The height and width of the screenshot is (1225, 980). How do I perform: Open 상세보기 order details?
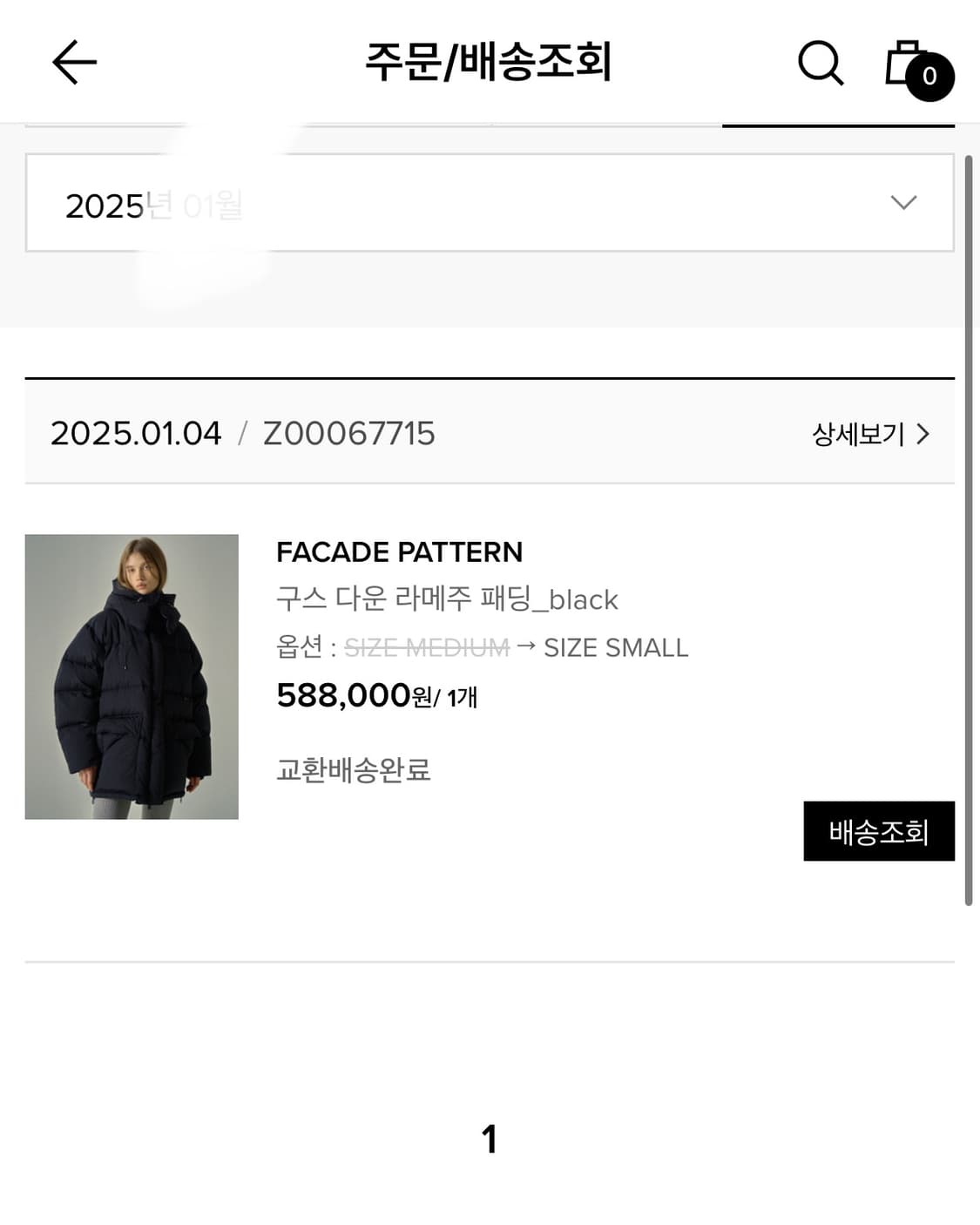(x=859, y=434)
